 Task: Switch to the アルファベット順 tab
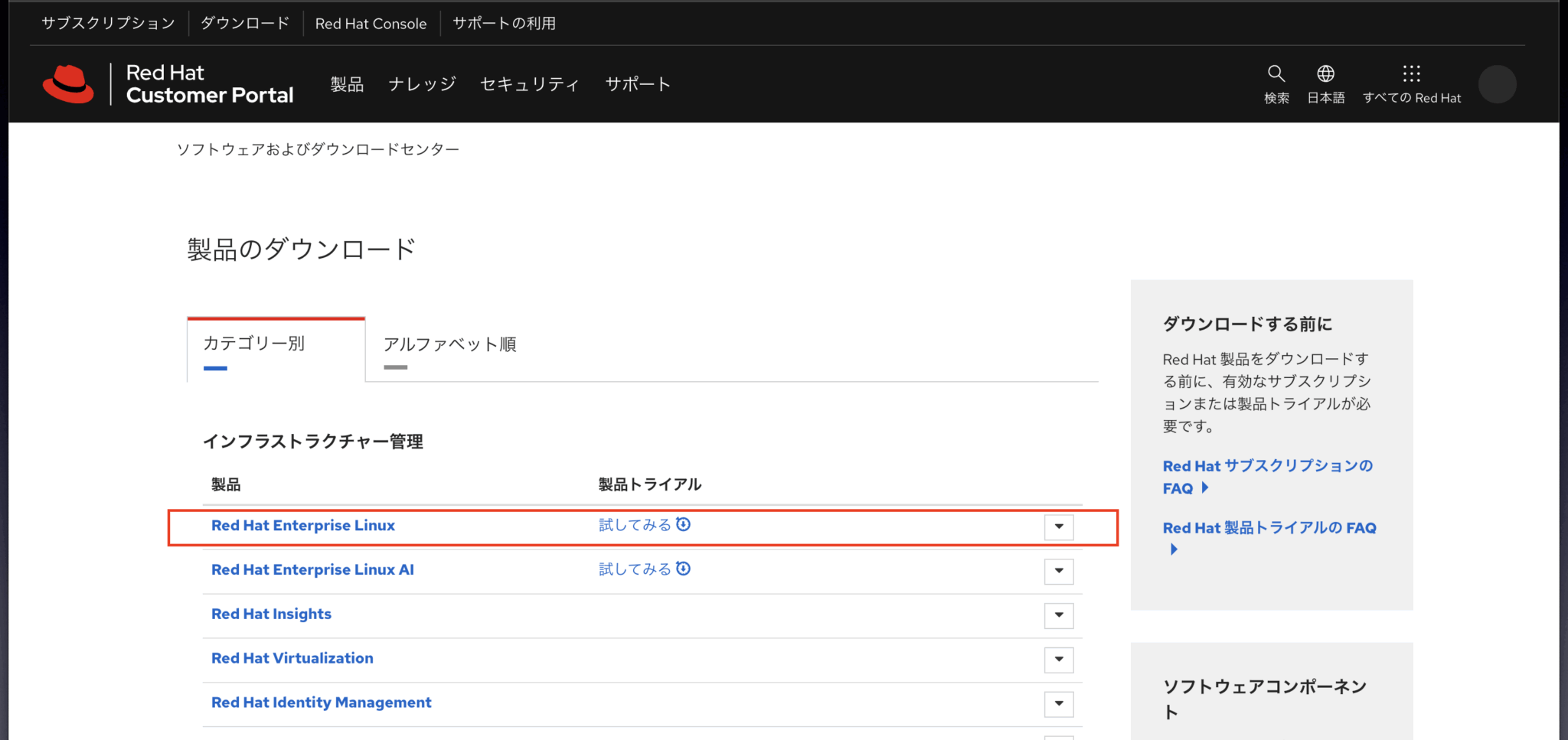pyautogui.click(x=449, y=344)
